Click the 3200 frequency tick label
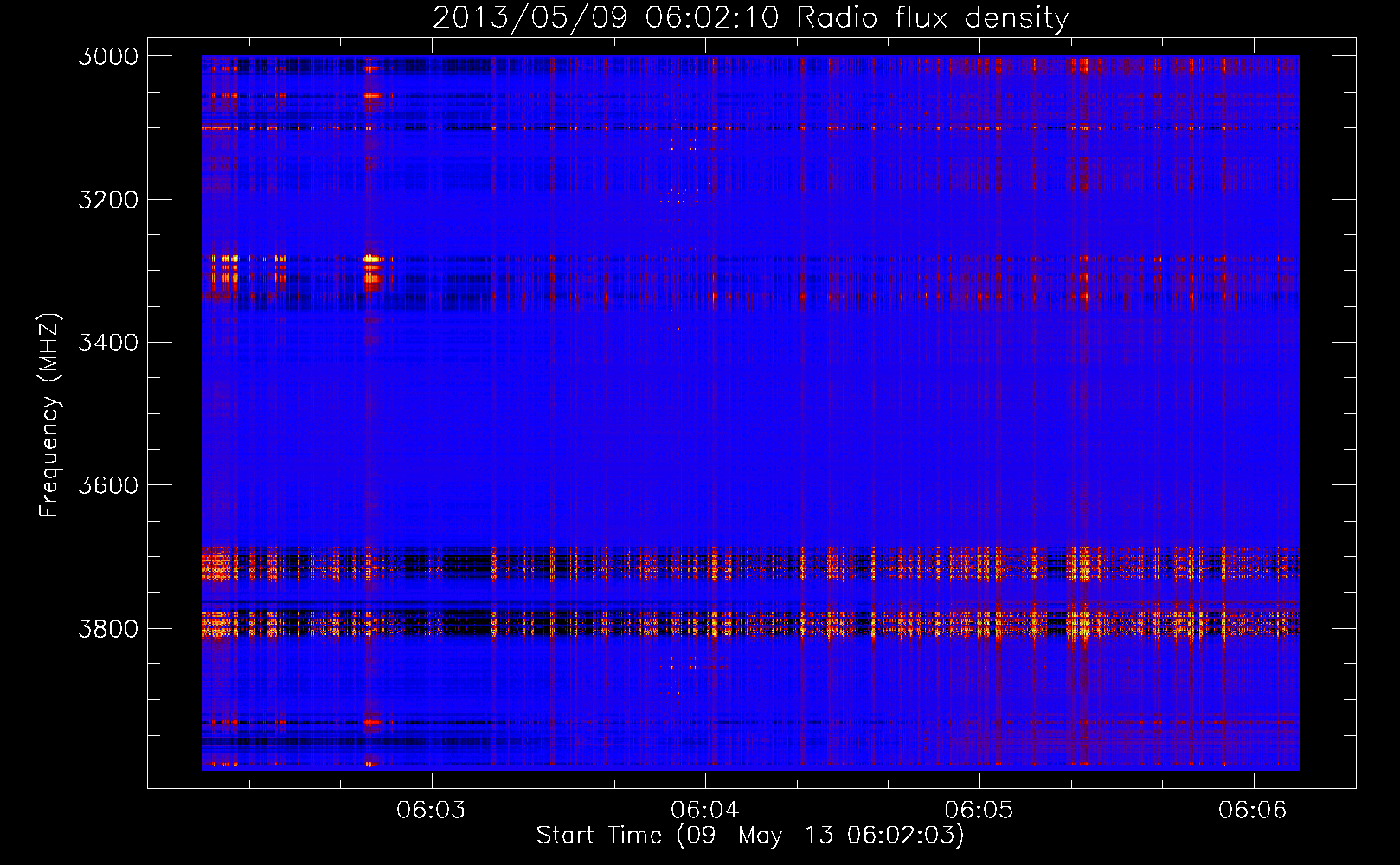Screen dimensions: 1400x865 108,200
